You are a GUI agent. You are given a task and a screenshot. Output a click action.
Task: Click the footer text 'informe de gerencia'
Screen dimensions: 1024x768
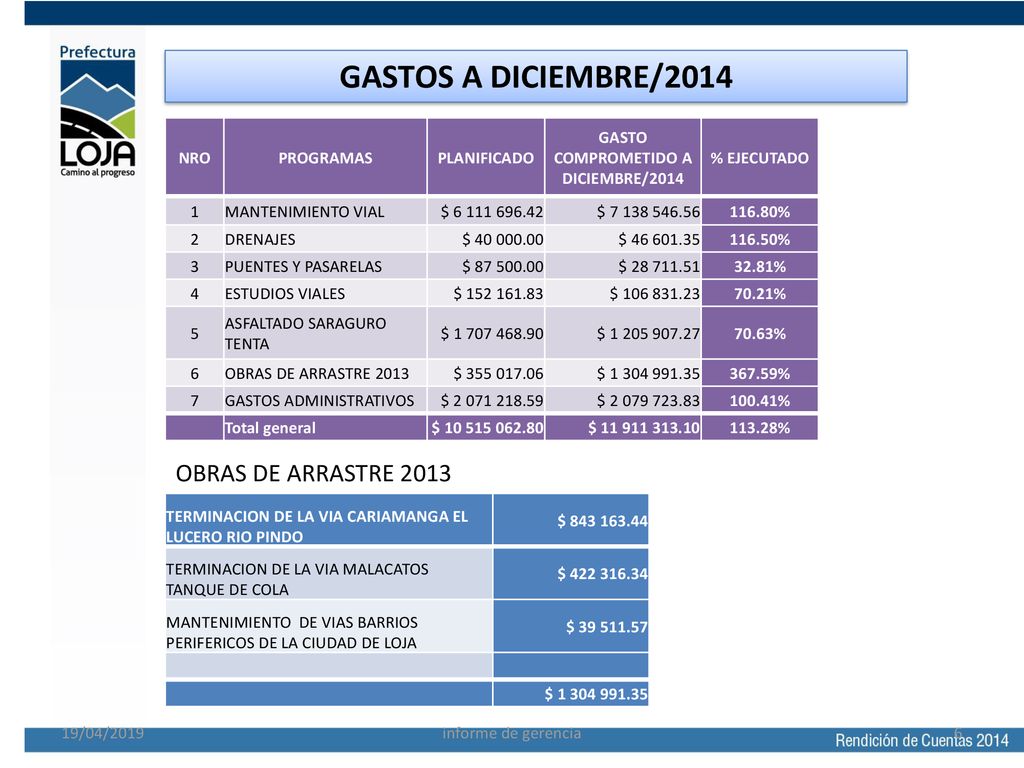(512, 733)
